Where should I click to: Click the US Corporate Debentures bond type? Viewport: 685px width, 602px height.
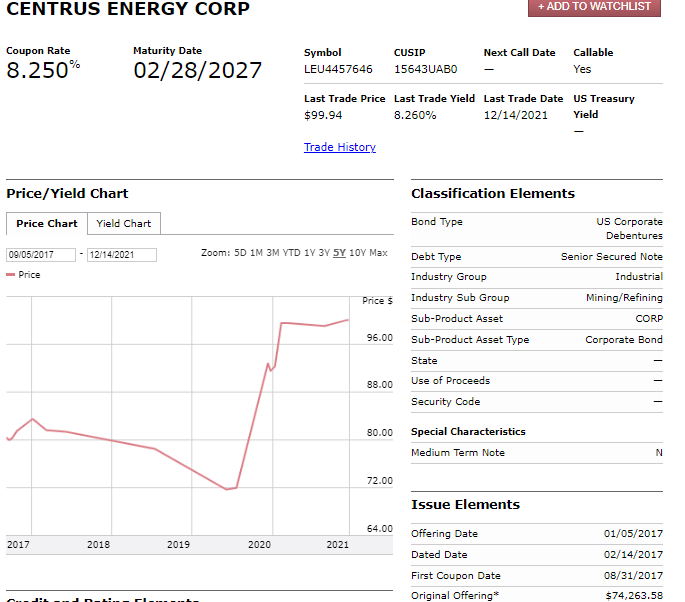click(630, 228)
